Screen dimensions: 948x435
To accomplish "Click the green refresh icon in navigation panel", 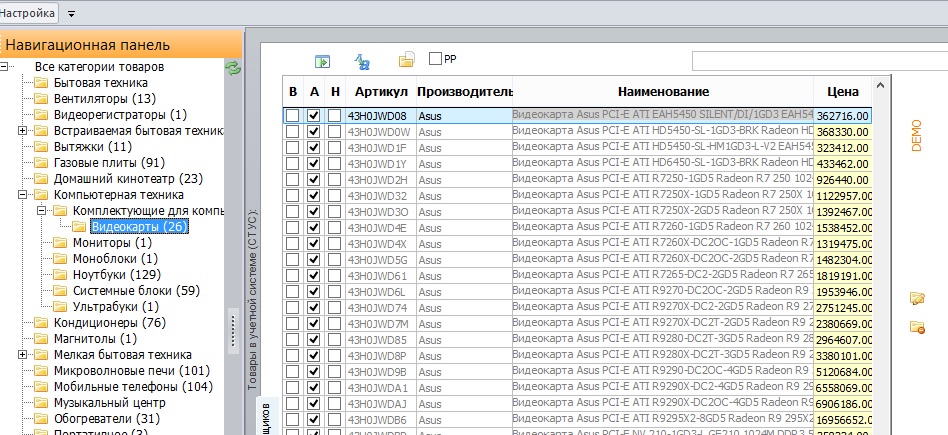I will pyautogui.click(x=233, y=68).
